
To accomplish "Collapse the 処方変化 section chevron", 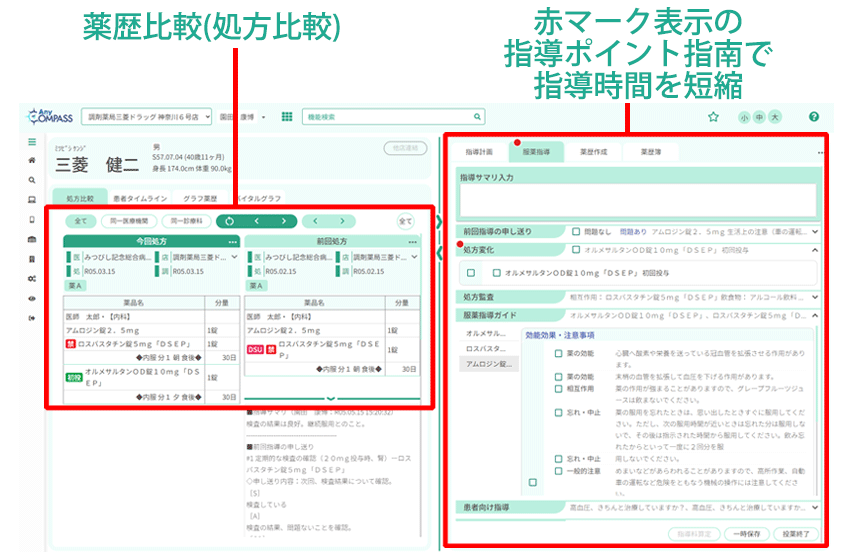I will pyautogui.click(x=815, y=250).
